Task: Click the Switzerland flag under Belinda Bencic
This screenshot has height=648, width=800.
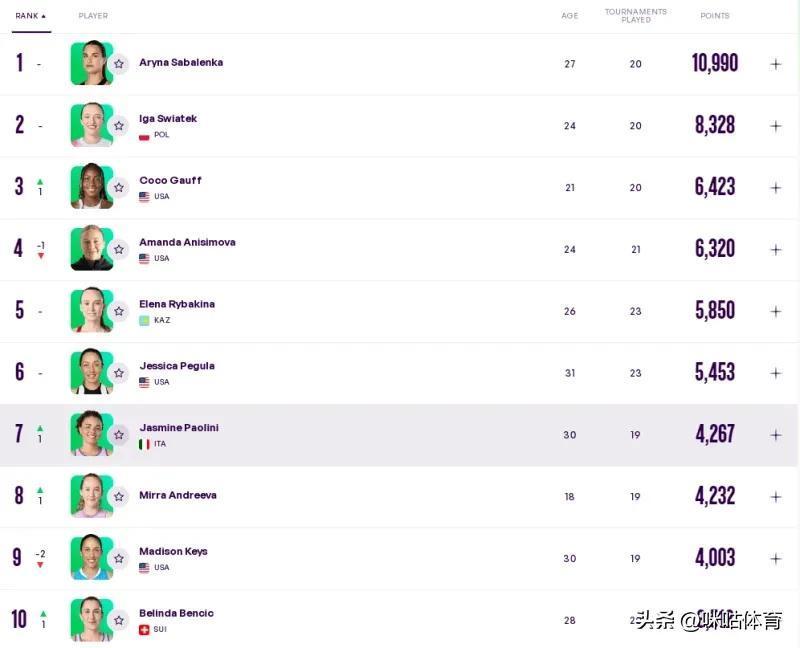Action: pos(144,629)
